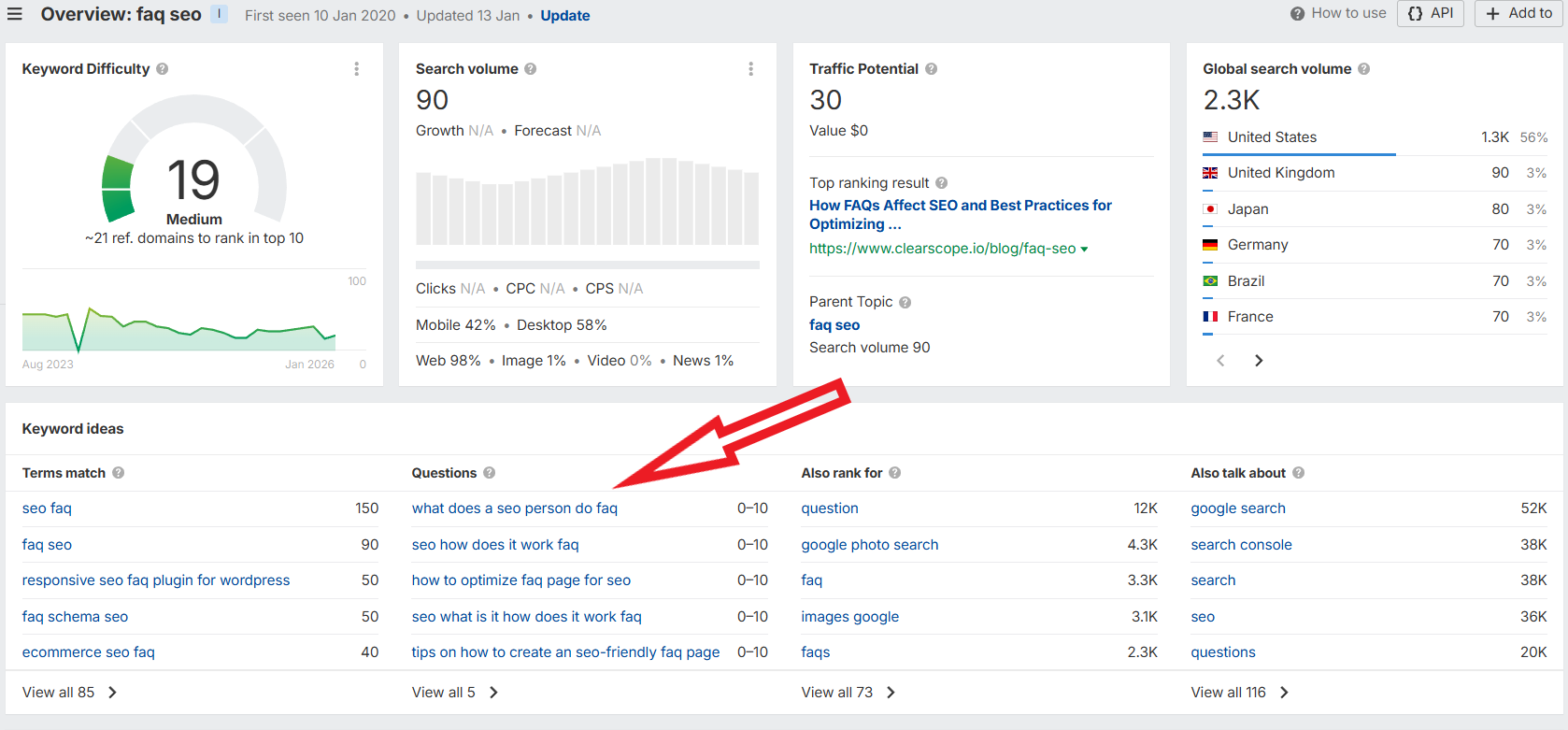Click the info badge next to faq seo
Viewport: 1568px width, 730px height.
(x=219, y=14)
